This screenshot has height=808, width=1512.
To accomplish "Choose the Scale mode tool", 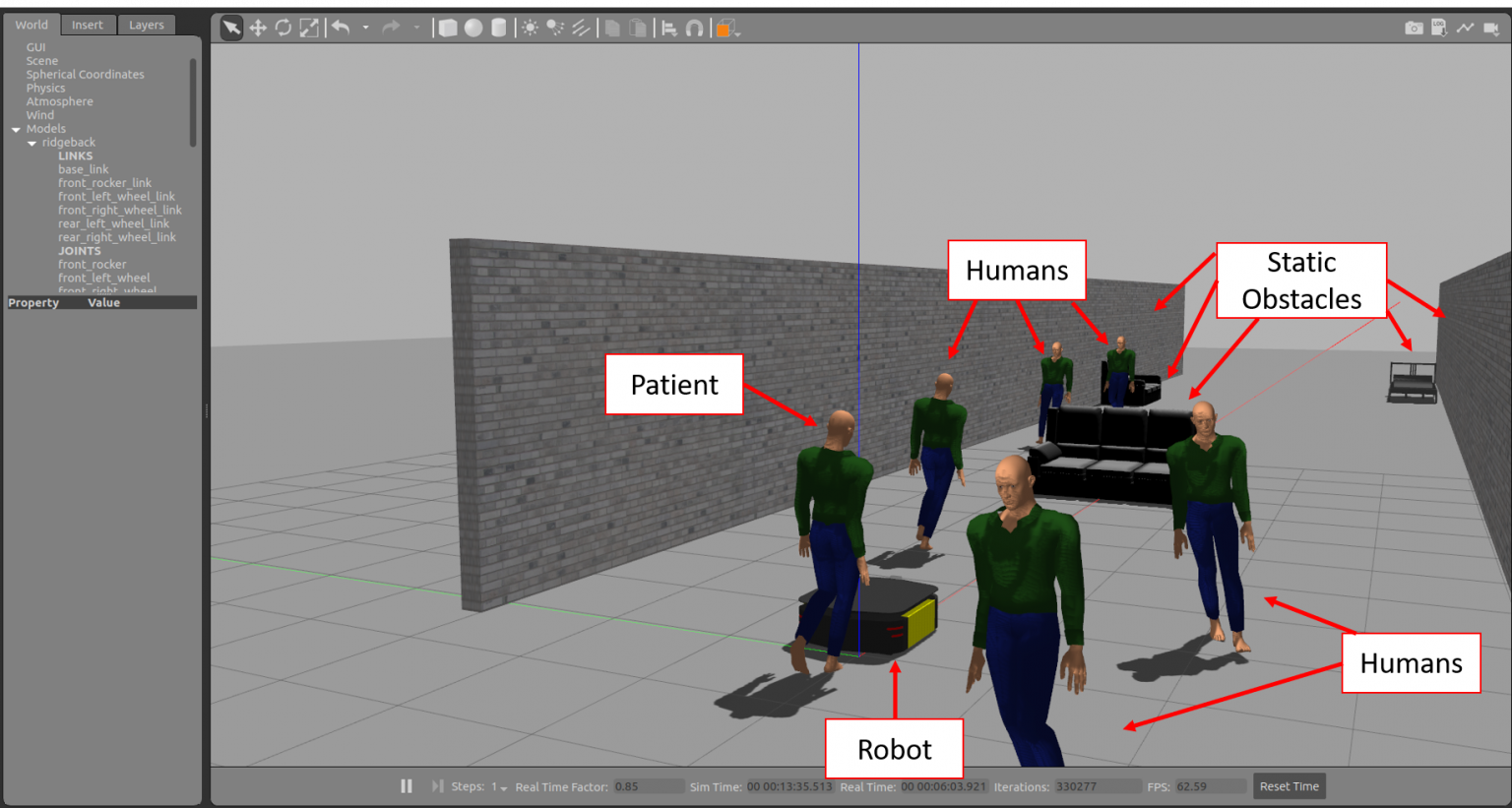I will point(309,28).
